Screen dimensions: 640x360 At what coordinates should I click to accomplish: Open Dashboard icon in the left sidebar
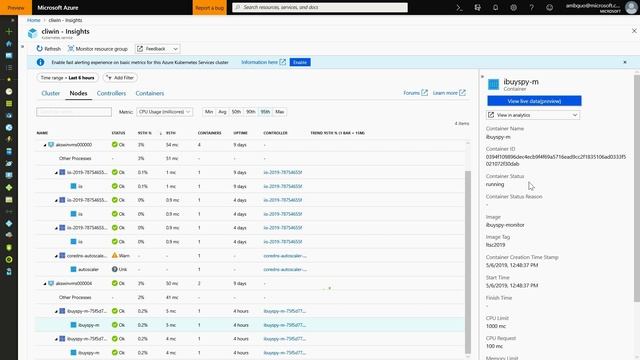click(x=9, y=56)
